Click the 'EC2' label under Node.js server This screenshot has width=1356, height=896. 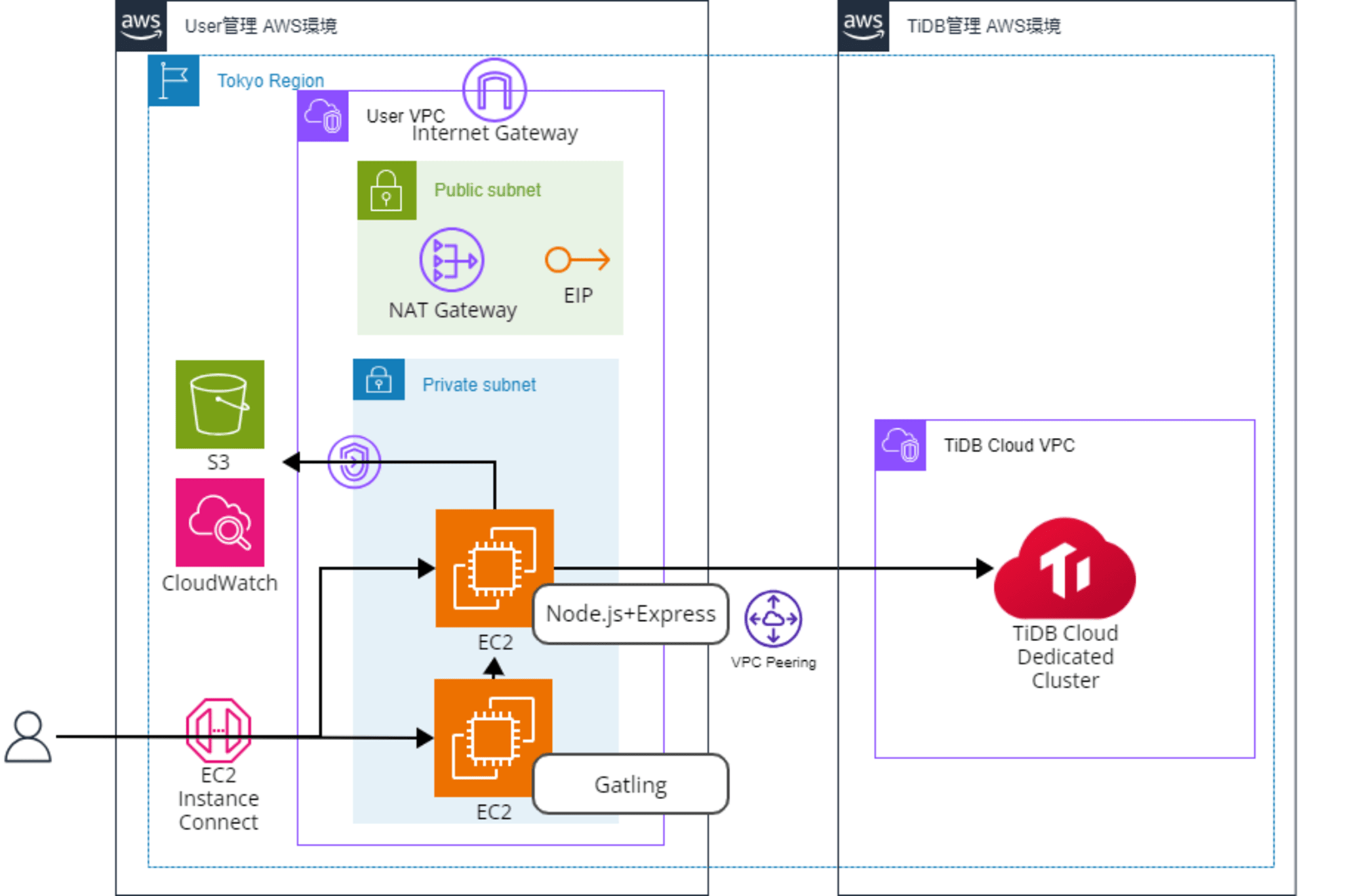pos(495,642)
